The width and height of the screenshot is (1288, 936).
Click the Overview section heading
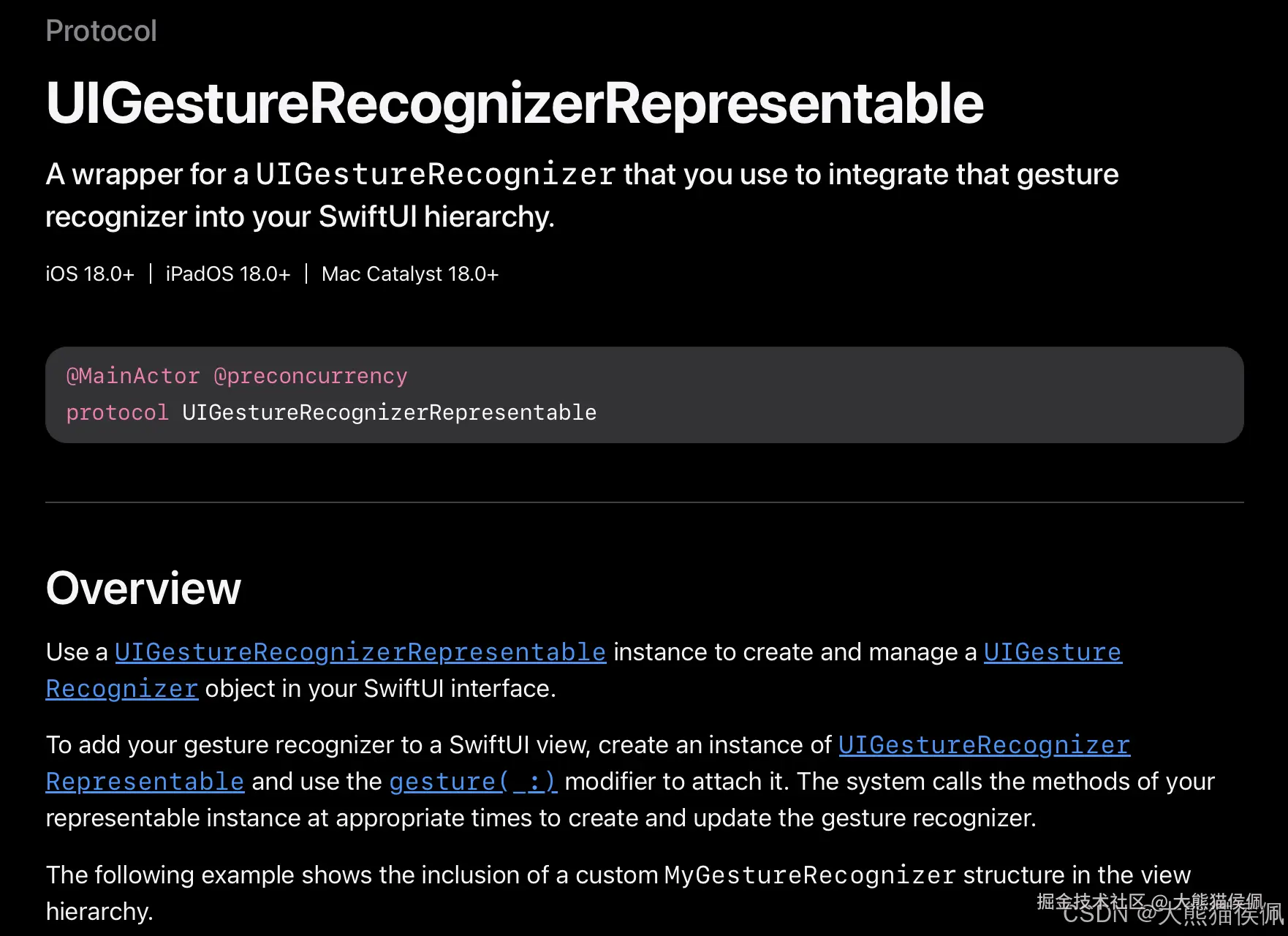[143, 588]
